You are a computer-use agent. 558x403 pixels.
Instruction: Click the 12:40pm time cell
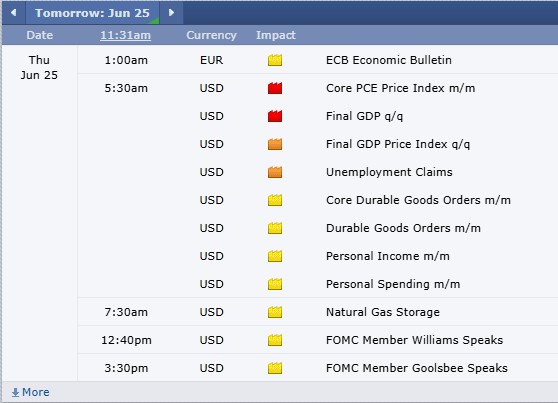click(126, 340)
